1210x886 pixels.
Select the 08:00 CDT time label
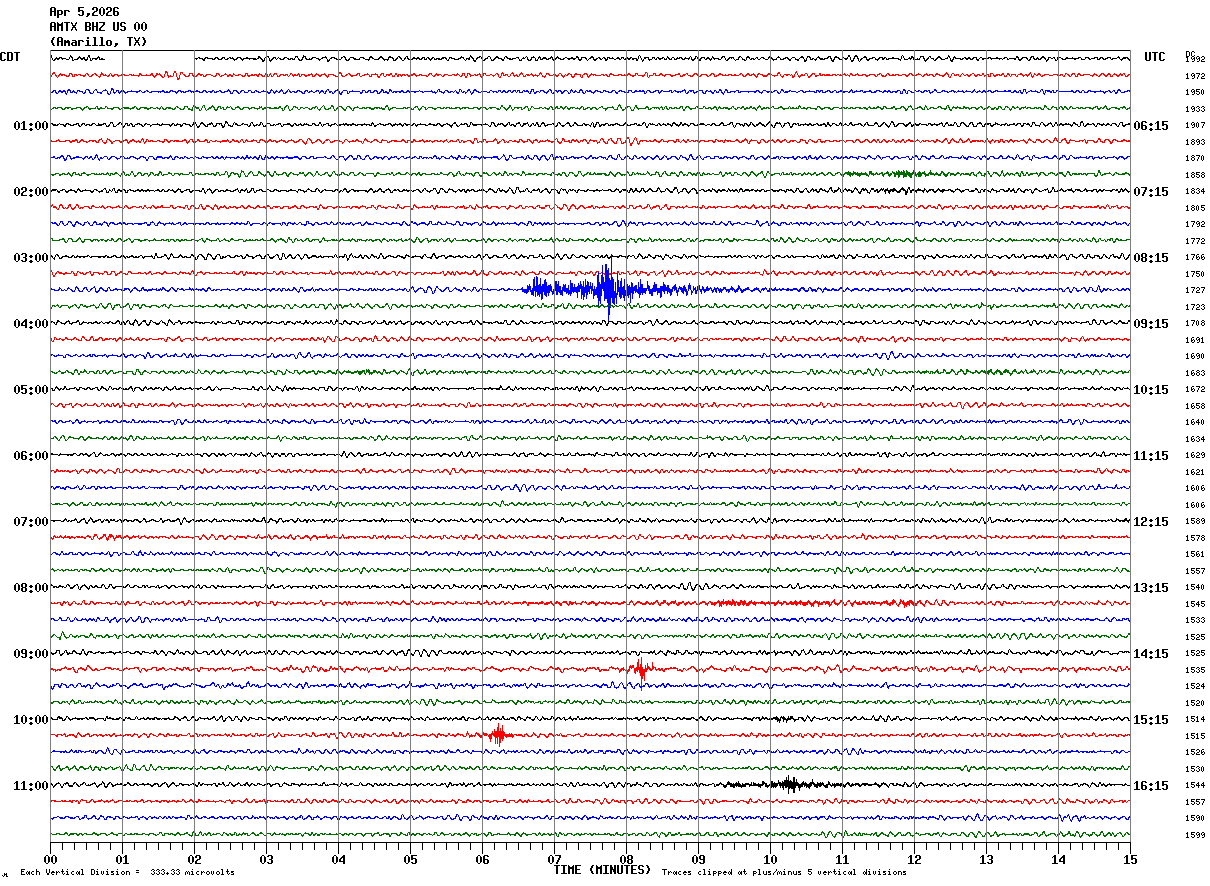tap(31, 588)
